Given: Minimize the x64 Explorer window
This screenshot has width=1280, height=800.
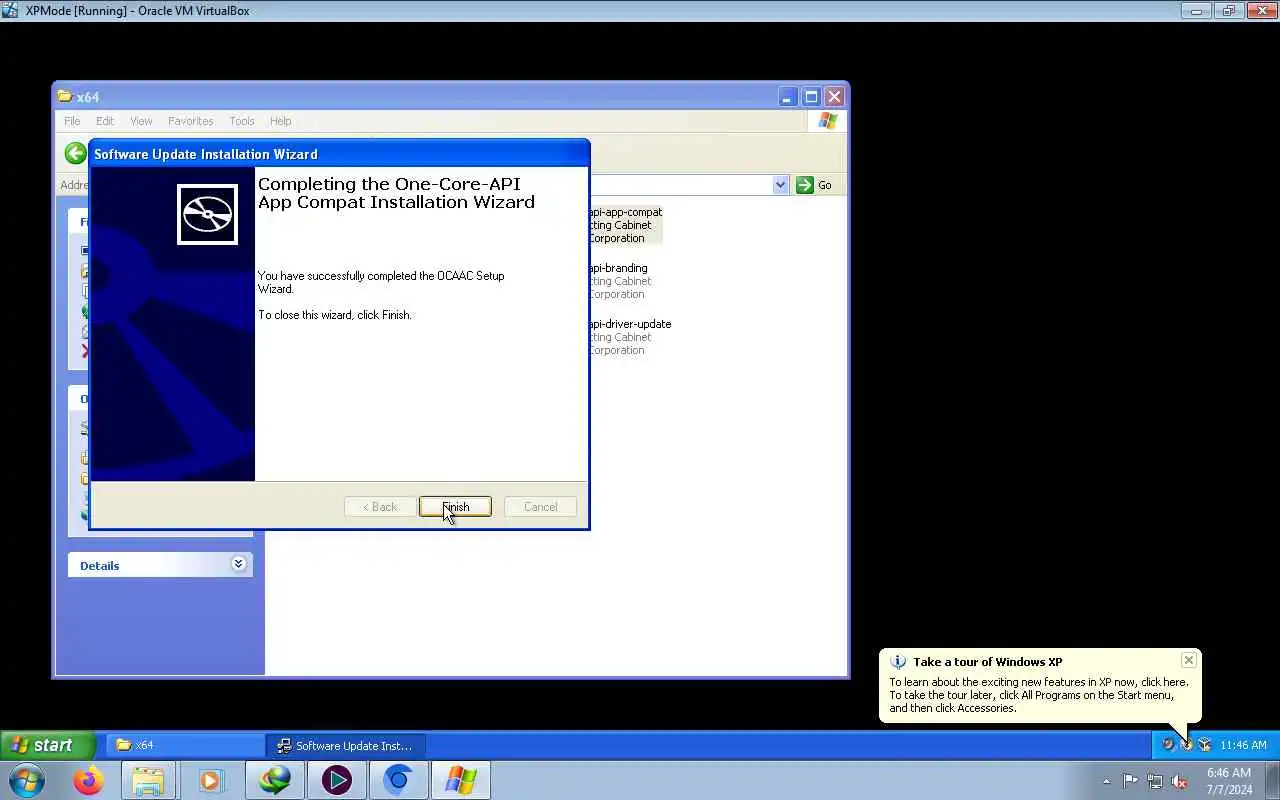Looking at the screenshot, I should point(787,97).
